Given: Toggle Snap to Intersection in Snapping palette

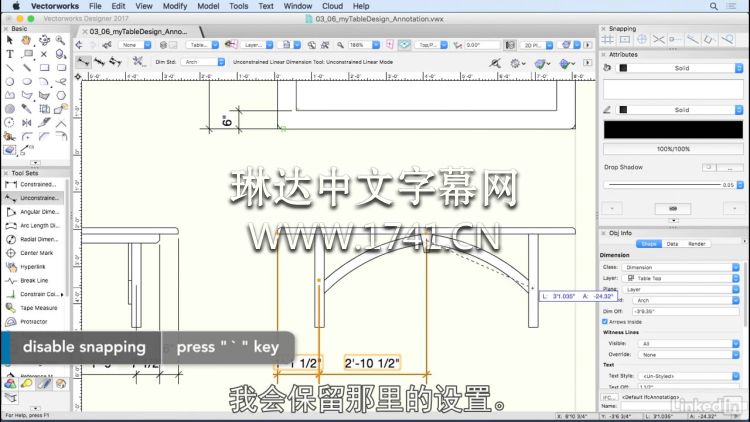Looking at the screenshot, I should 659,39.
